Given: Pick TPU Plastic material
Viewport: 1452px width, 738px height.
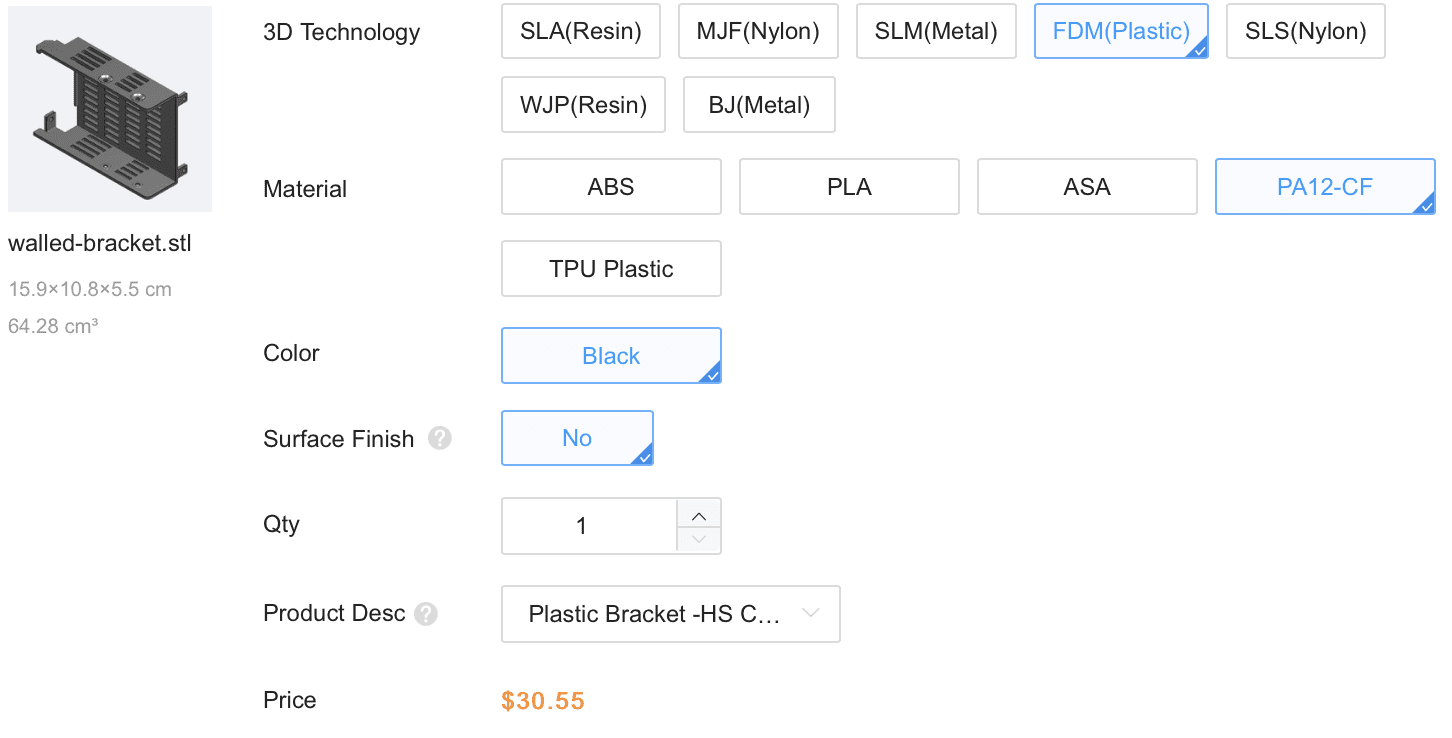Looking at the screenshot, I should [x=611, y=269].
